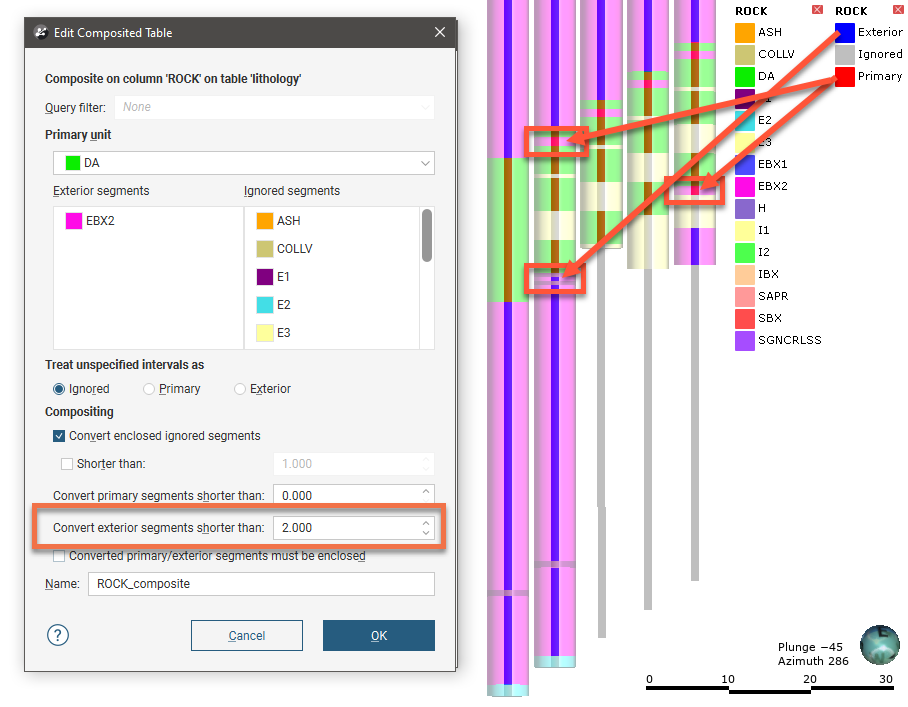Click the help question mark icon
Screen dimensions: 908x707
[58, 635]
